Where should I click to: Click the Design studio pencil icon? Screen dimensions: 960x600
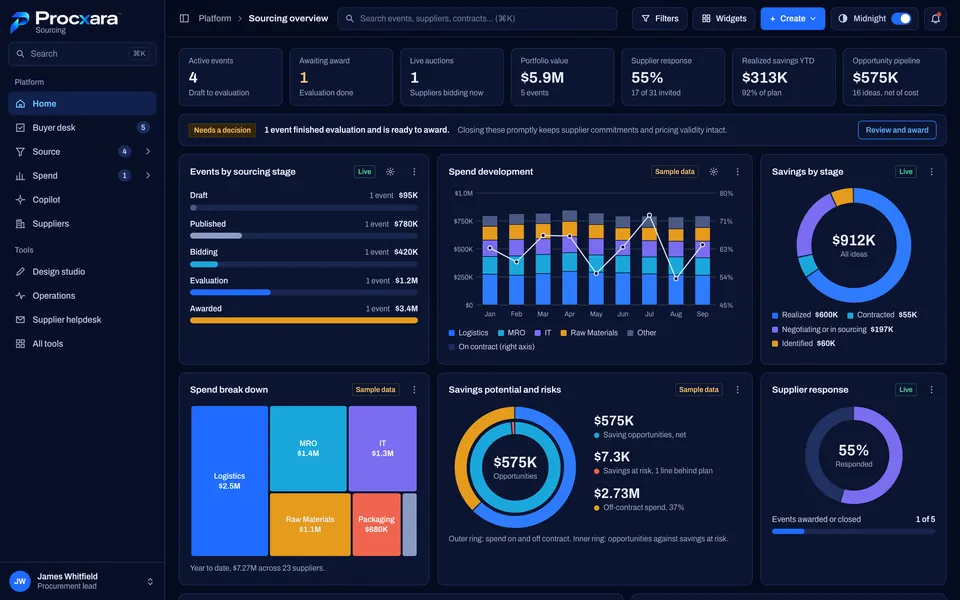20,271
